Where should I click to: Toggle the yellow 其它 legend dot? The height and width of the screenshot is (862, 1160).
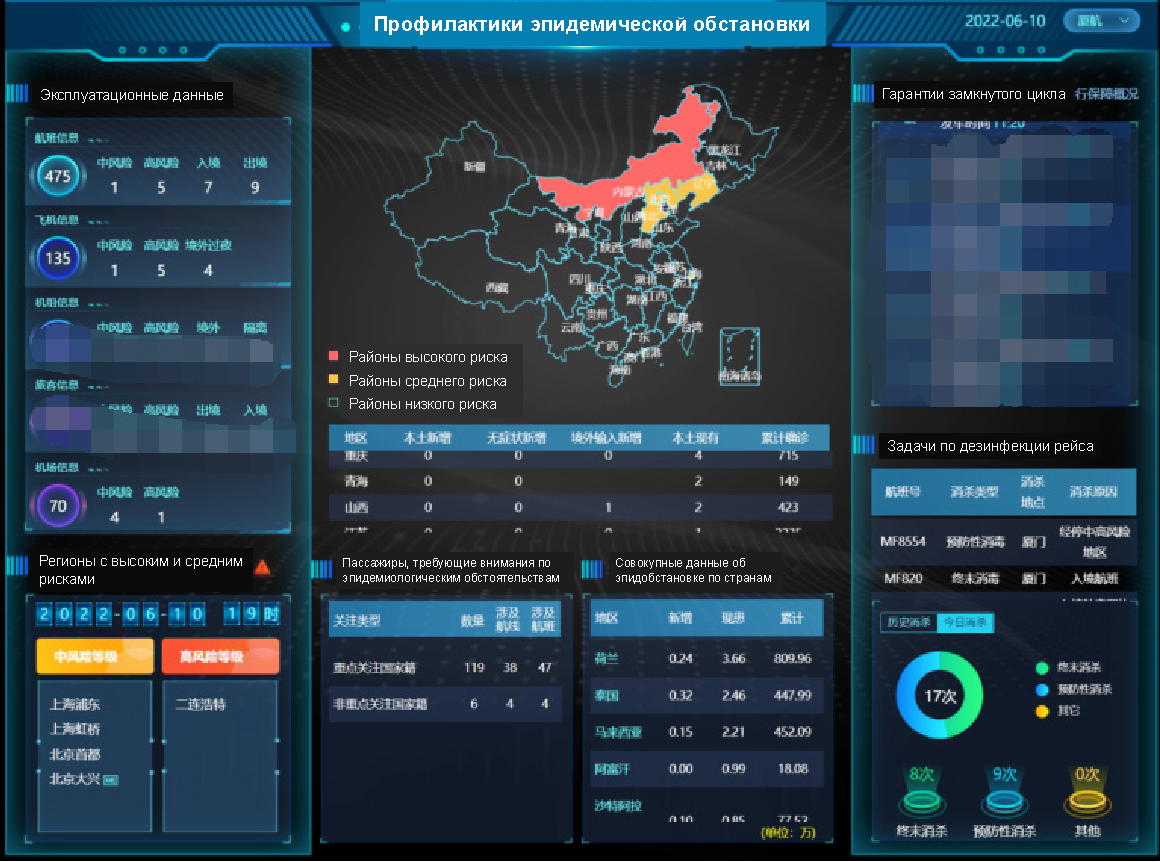(1042, 710)
